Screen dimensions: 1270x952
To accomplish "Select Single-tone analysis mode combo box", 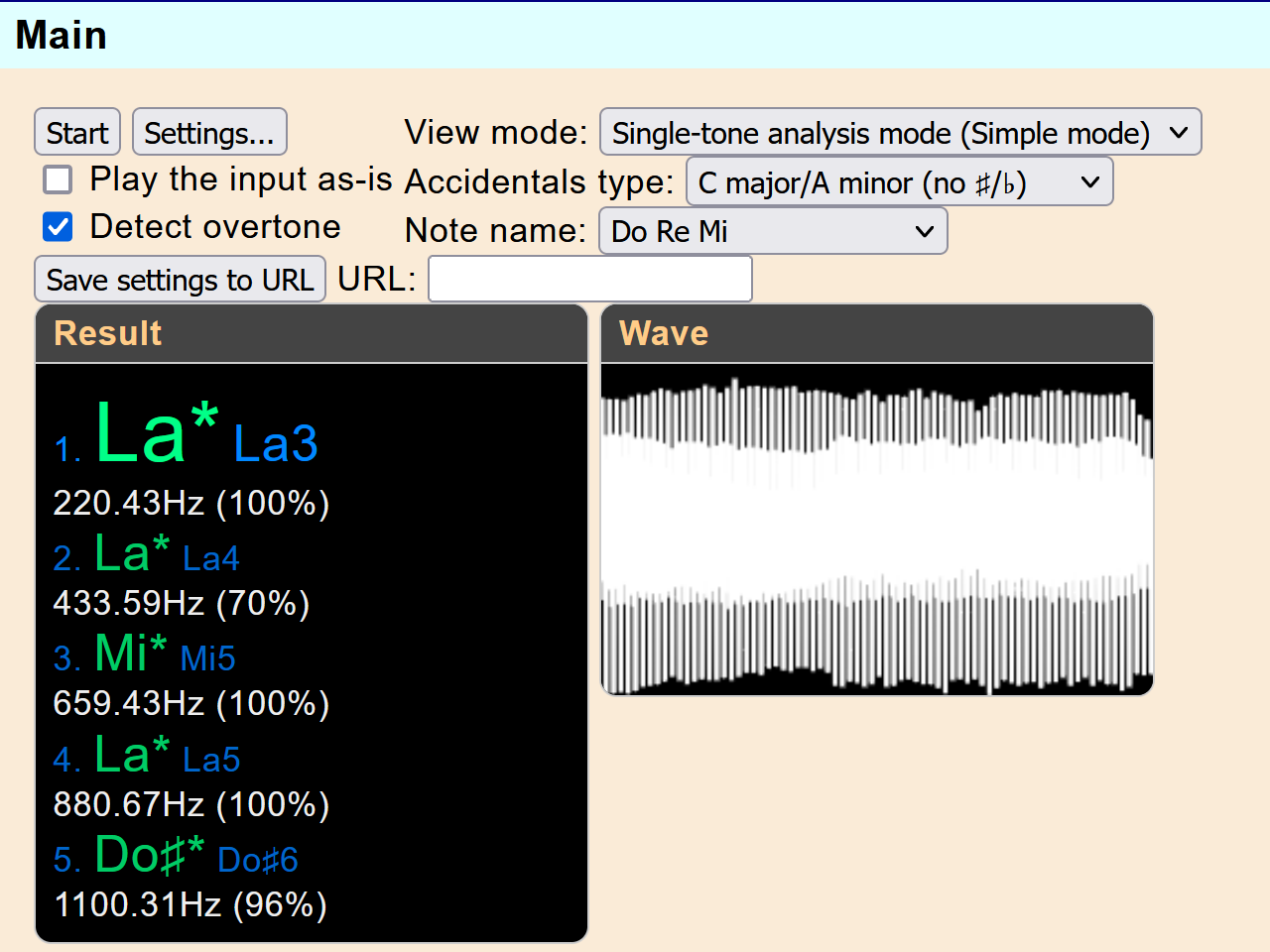I will coord(899,132).
